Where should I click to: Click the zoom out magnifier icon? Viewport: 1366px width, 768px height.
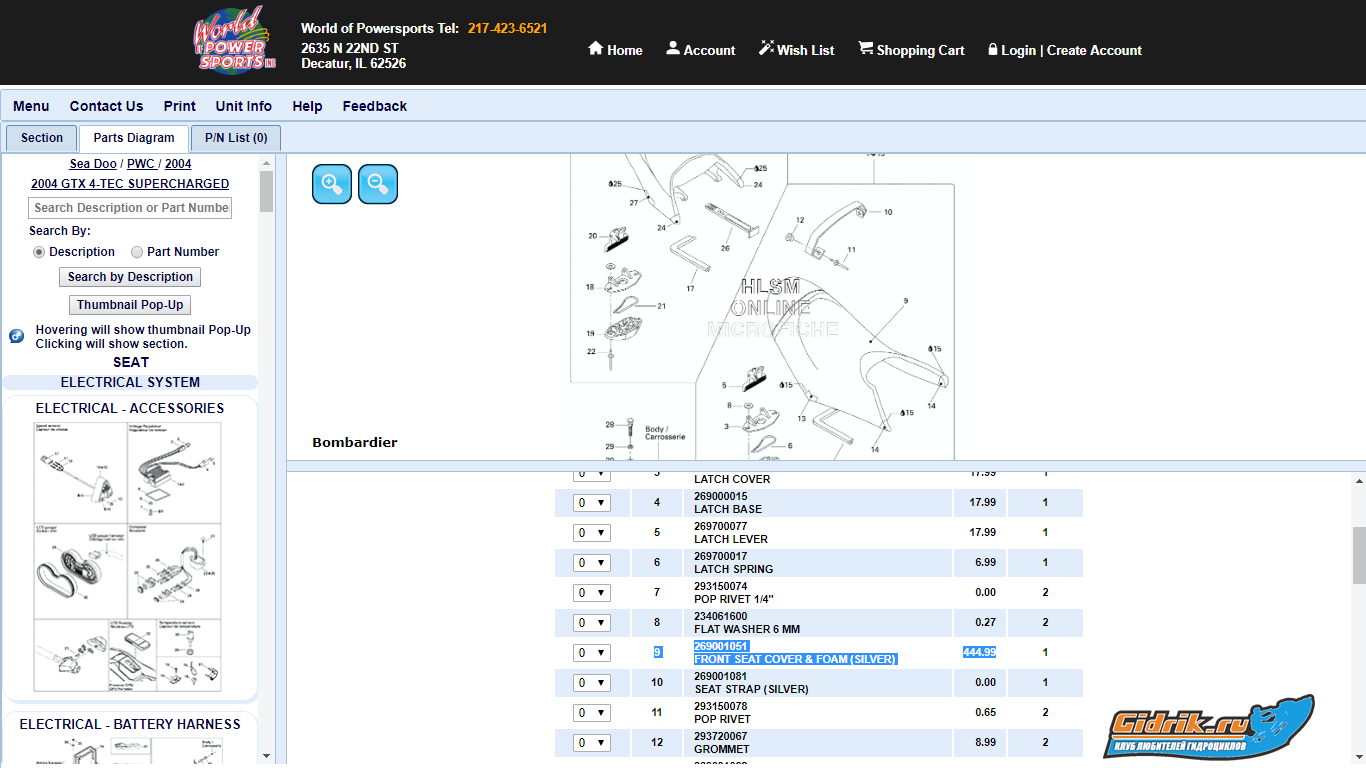pos(378,184)
